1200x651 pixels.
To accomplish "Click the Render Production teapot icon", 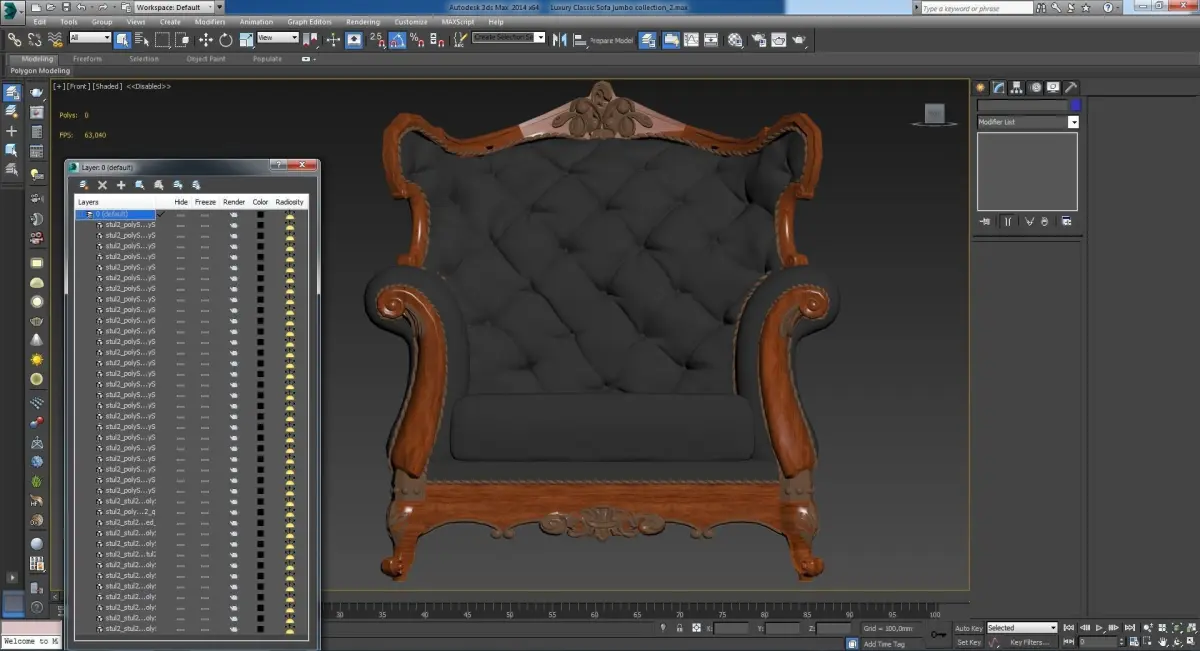I will coord(799,40).
